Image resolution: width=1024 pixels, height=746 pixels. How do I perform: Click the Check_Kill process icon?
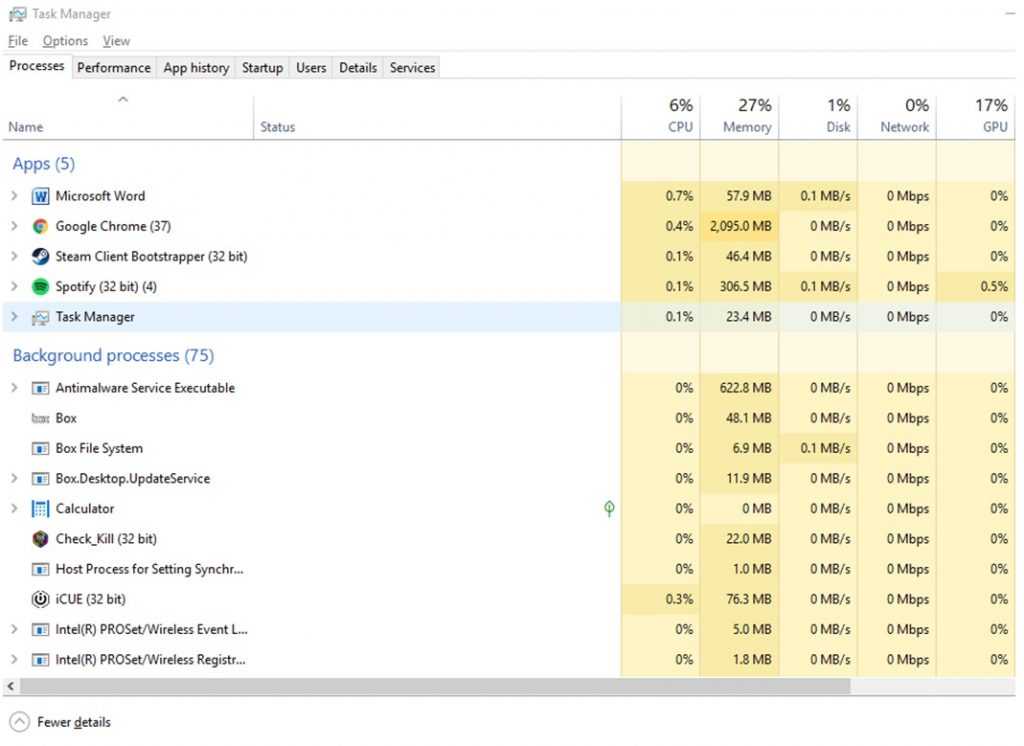coord(40,538)
